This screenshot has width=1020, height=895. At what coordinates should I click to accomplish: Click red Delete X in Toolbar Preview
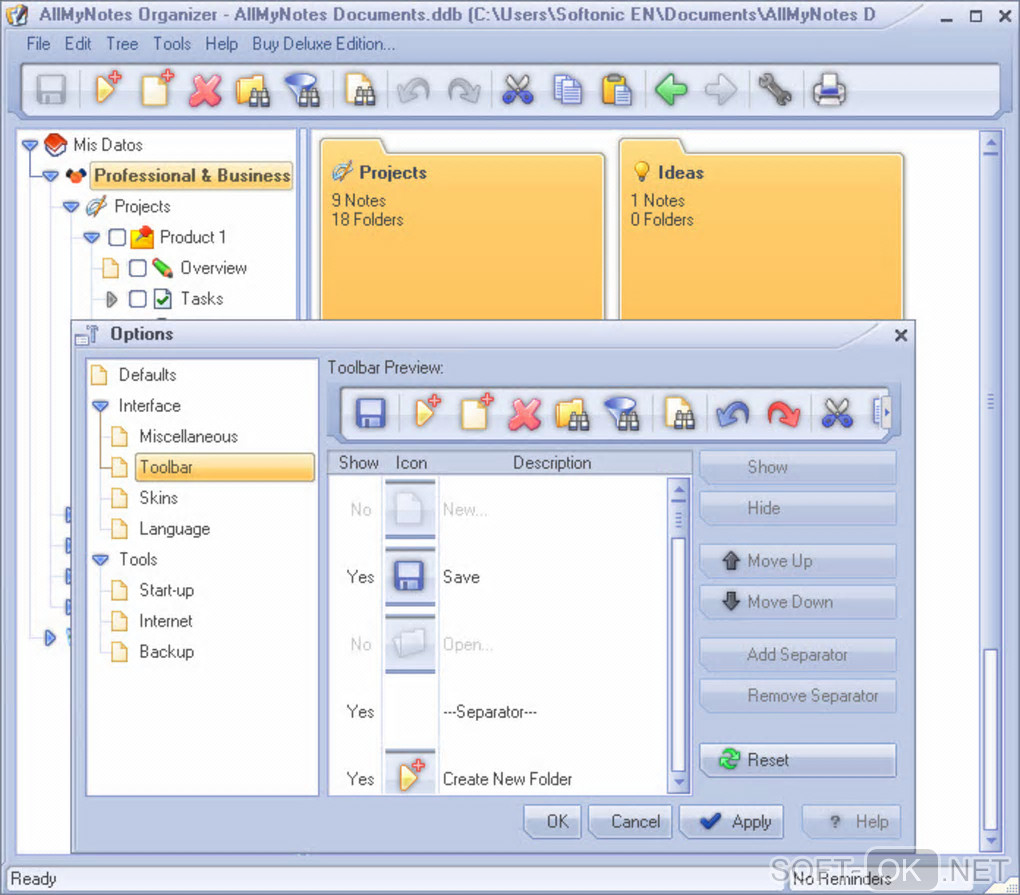524,414
